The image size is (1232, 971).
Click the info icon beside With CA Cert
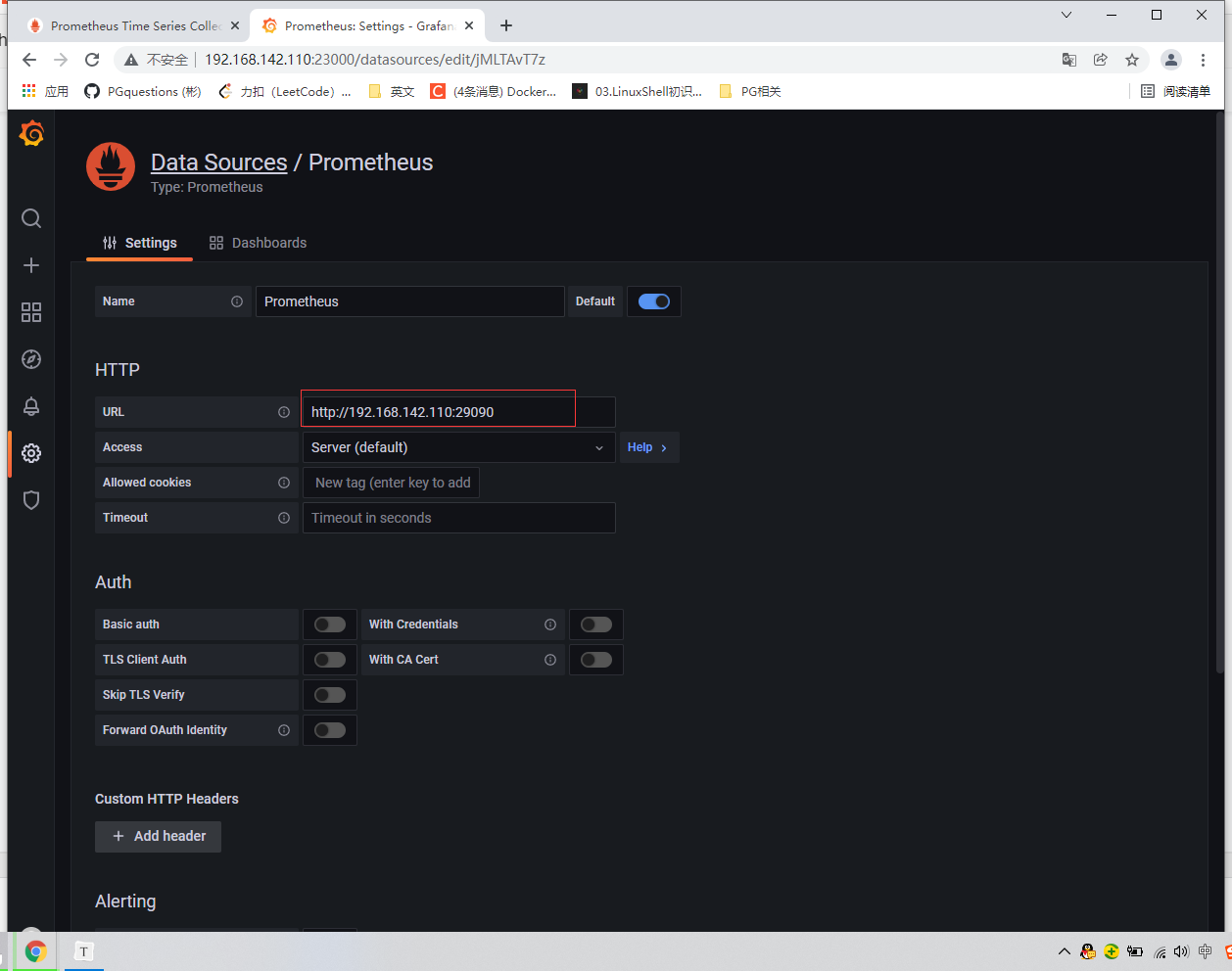coord(550,660)
